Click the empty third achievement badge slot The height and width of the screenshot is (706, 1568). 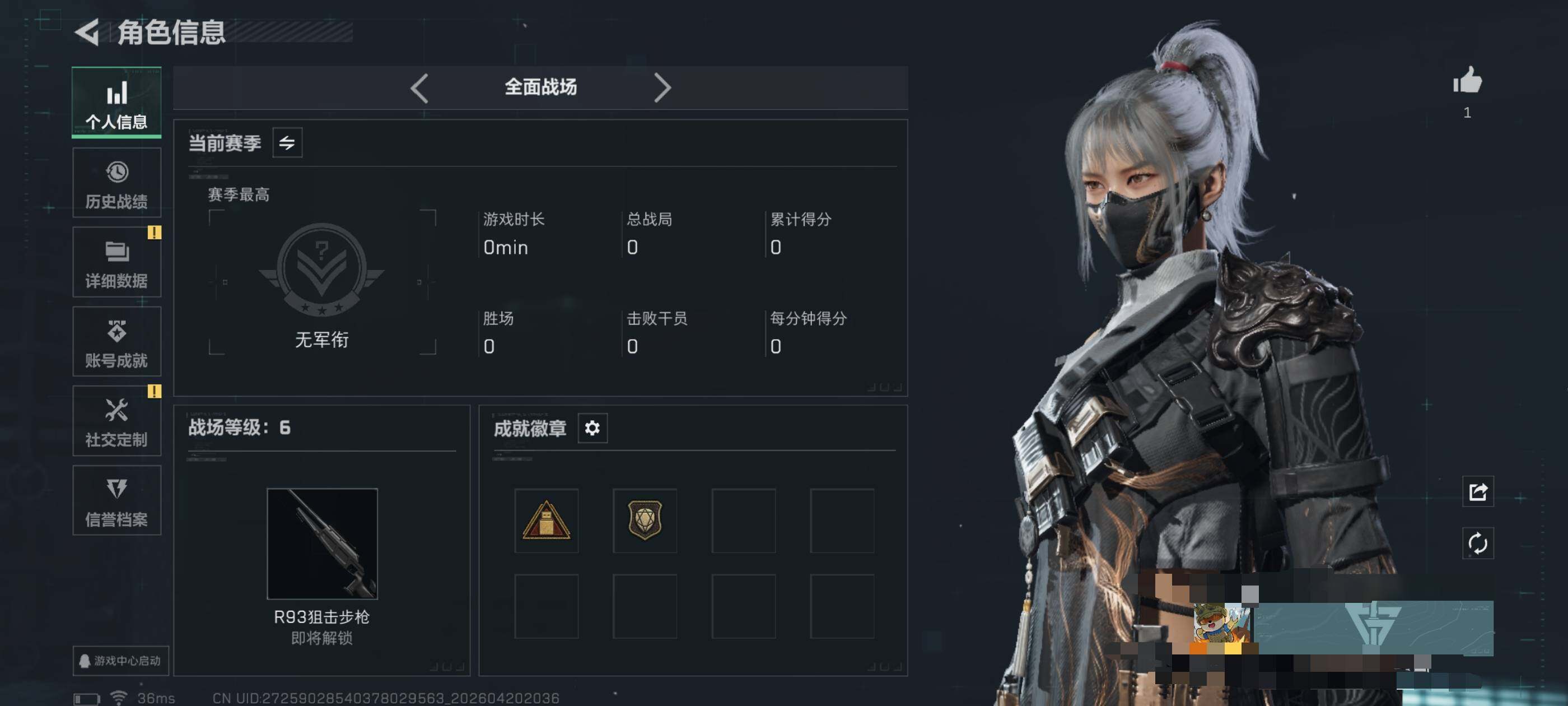click(744, 521)
